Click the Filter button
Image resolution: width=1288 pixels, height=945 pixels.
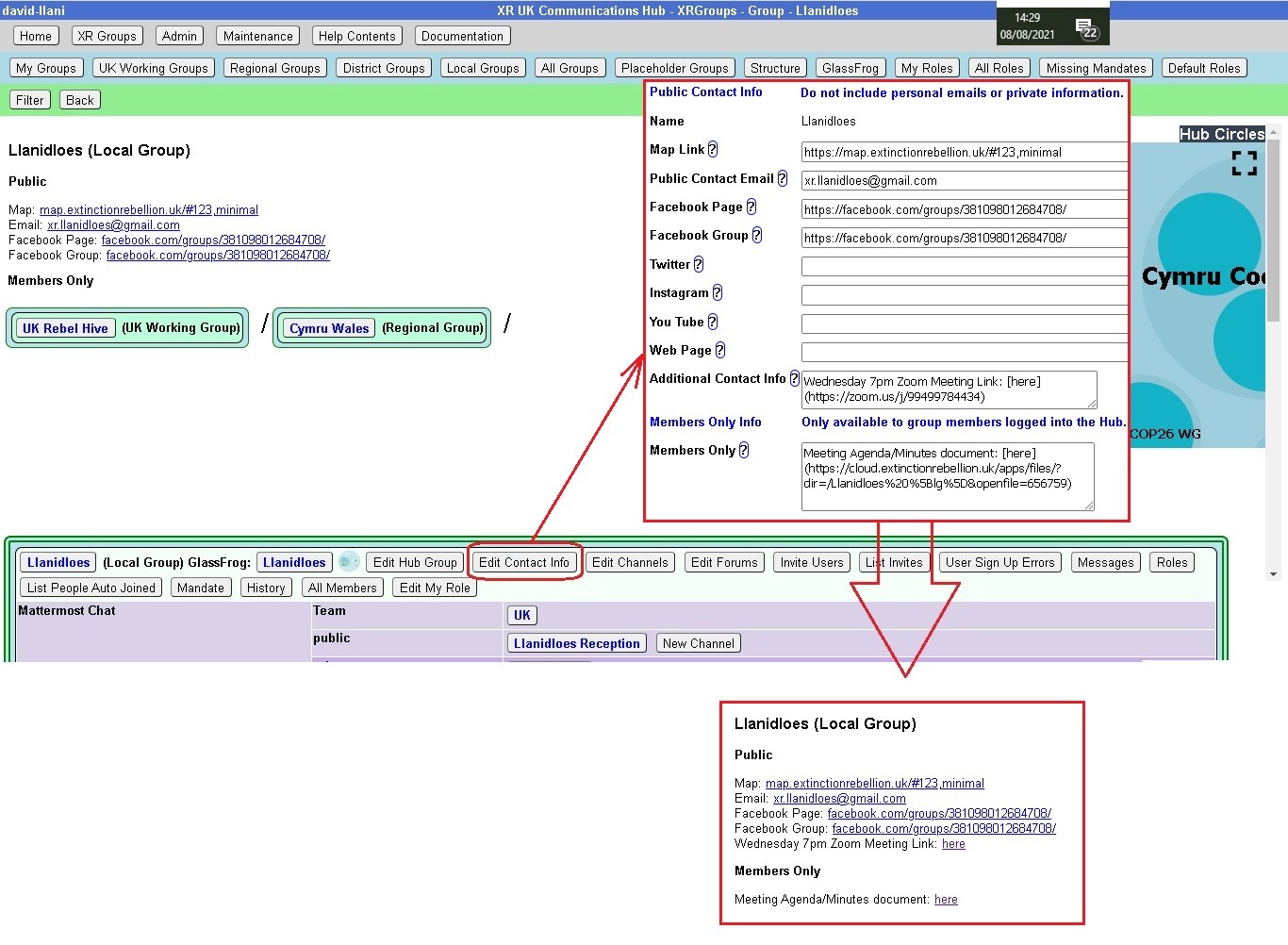[29, 100]
